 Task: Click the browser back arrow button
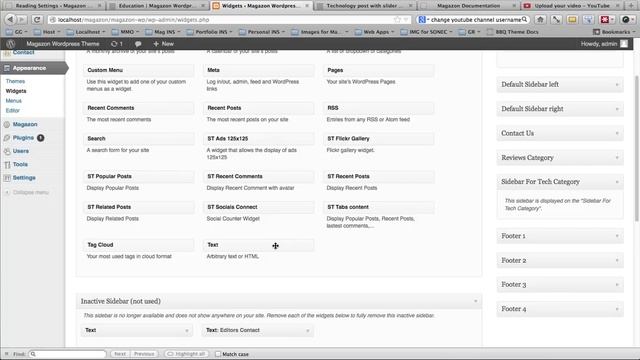[11, 19]
